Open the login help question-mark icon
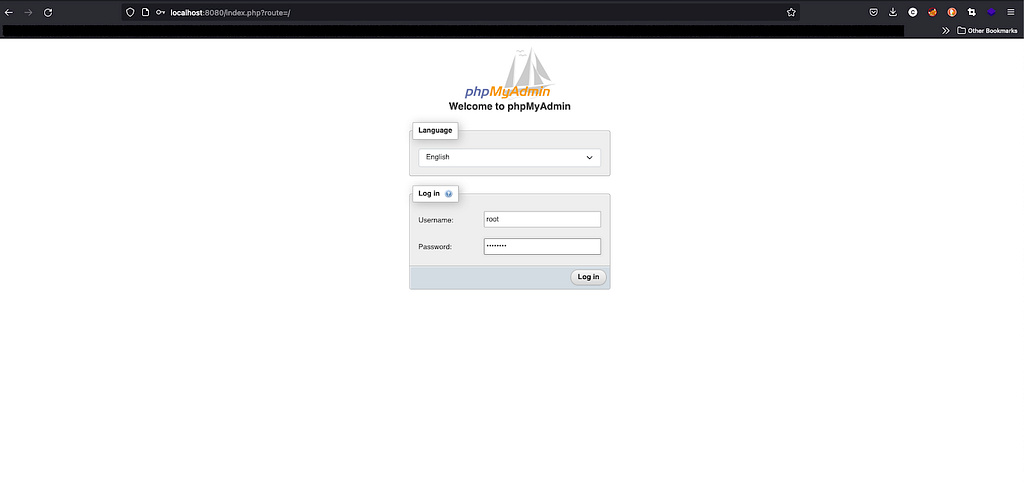Screen dimensions: 1024x486 448,194
